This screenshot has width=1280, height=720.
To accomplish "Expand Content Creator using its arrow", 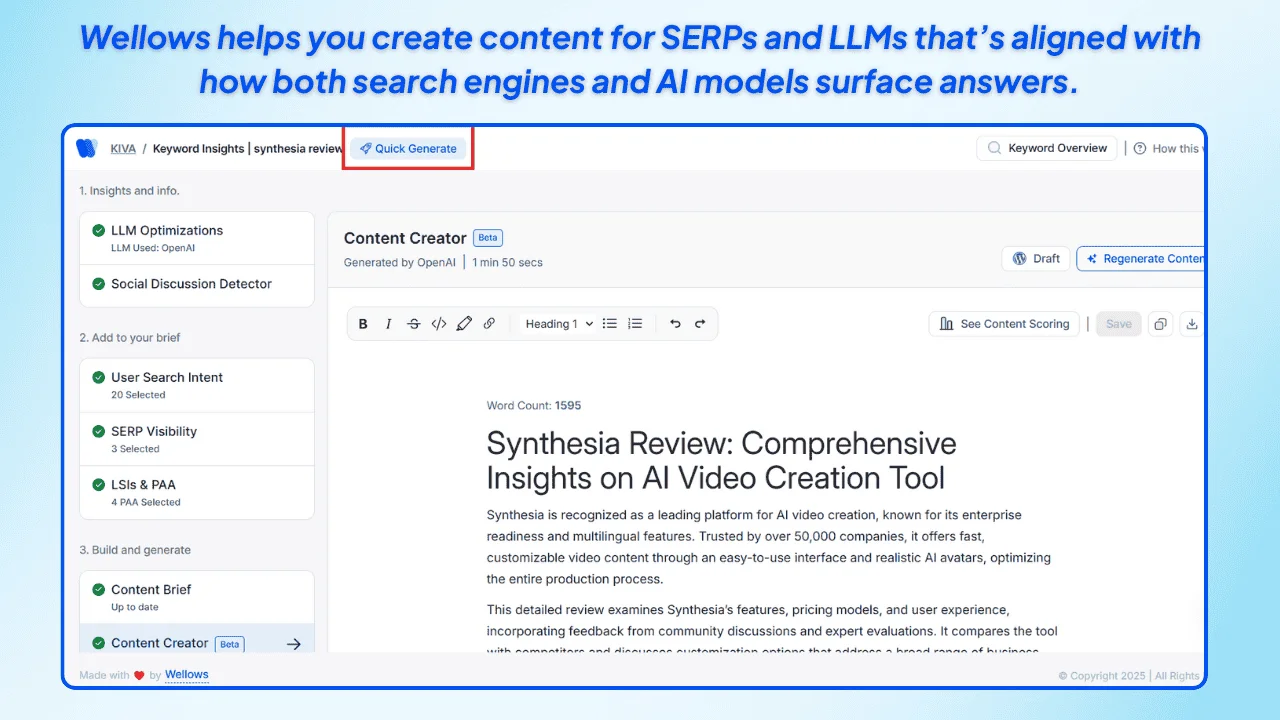I will [x=294, y=644].
